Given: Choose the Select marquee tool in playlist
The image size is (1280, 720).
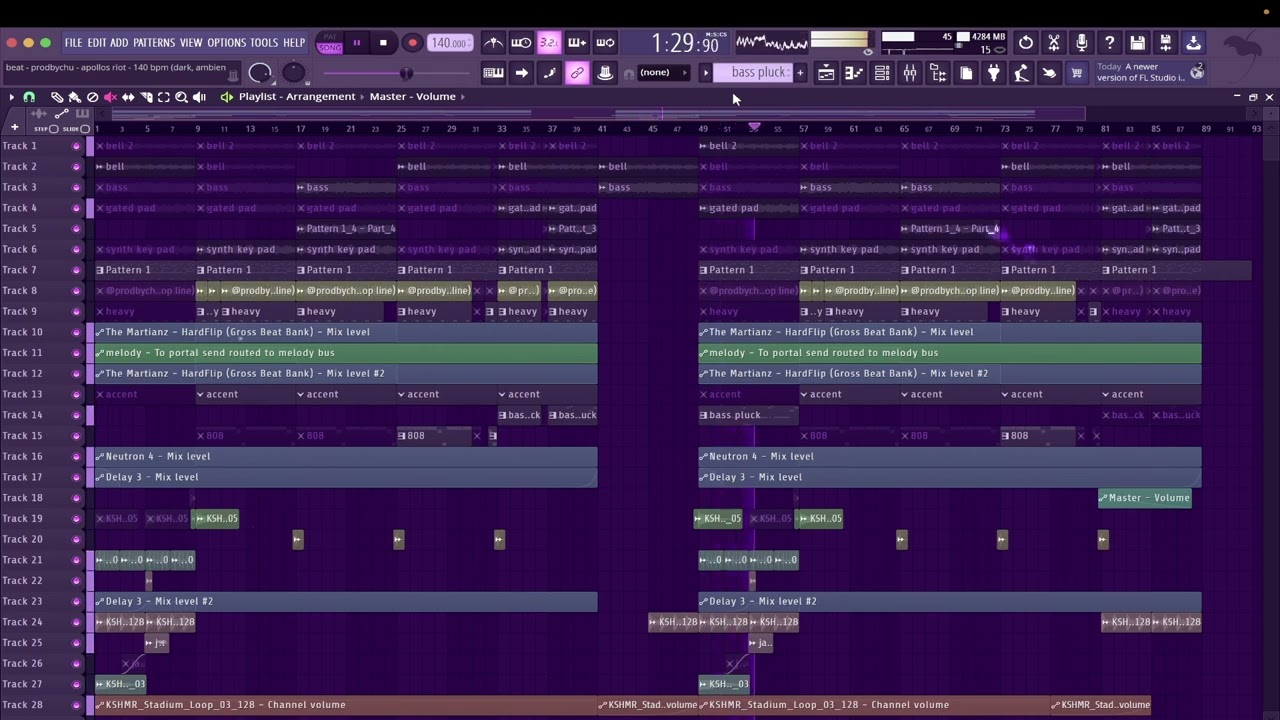Looking at the screenshot, I should [164, 97].
